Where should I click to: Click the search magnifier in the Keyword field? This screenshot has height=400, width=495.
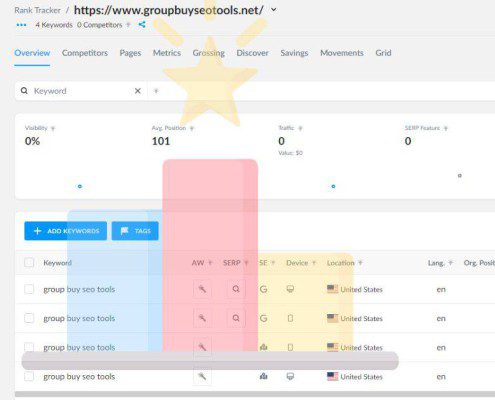tap(24, 91)
